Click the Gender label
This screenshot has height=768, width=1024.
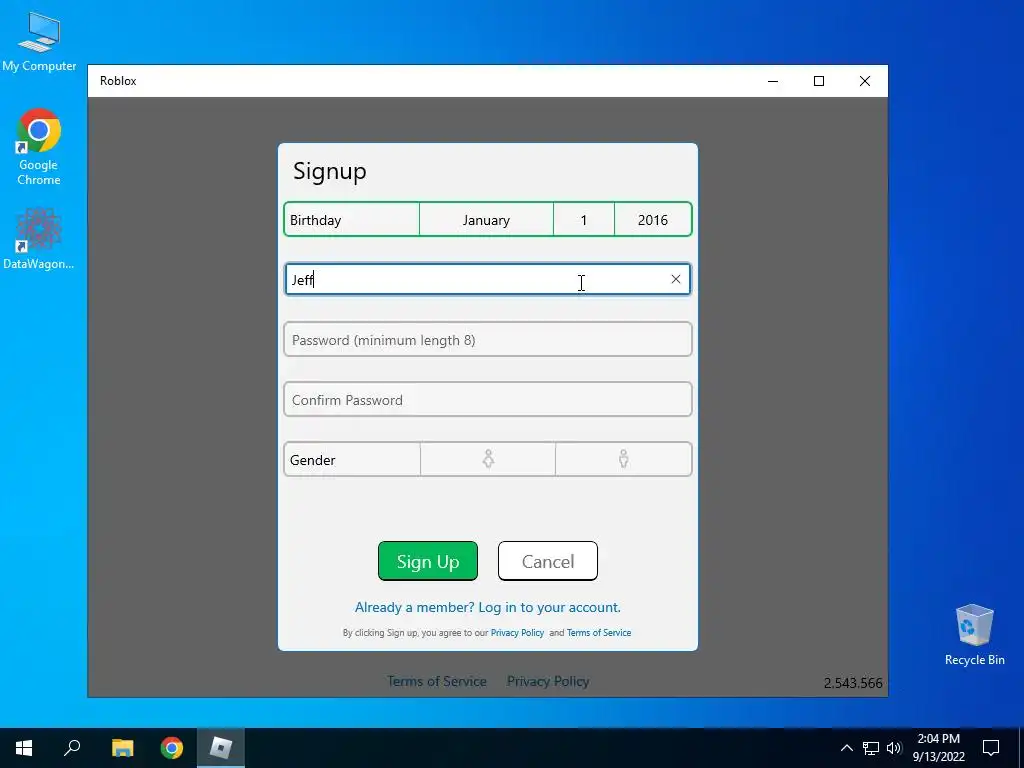(312, 460)
